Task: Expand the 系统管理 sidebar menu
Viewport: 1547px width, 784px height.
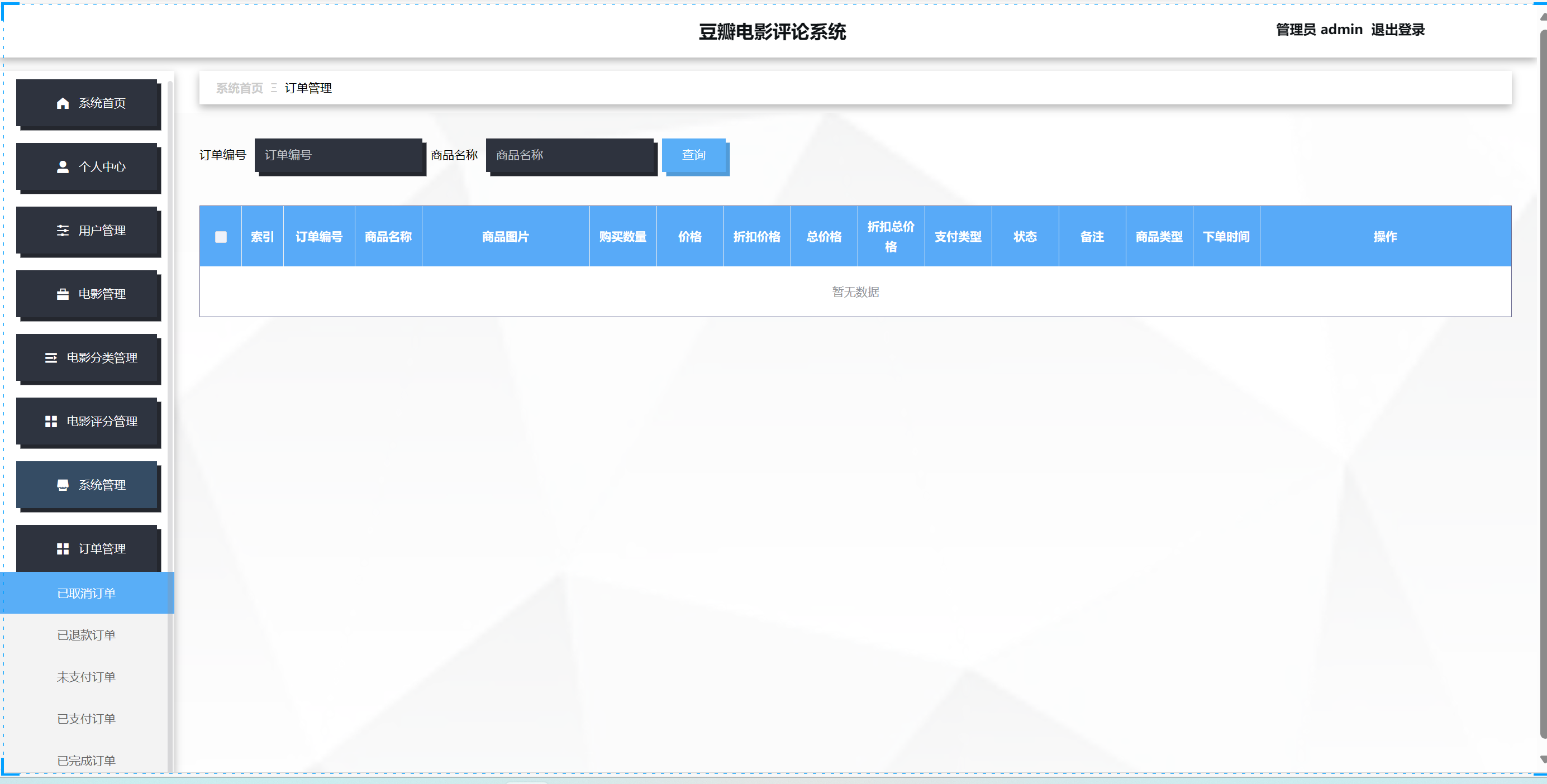Action: point(102,485)
